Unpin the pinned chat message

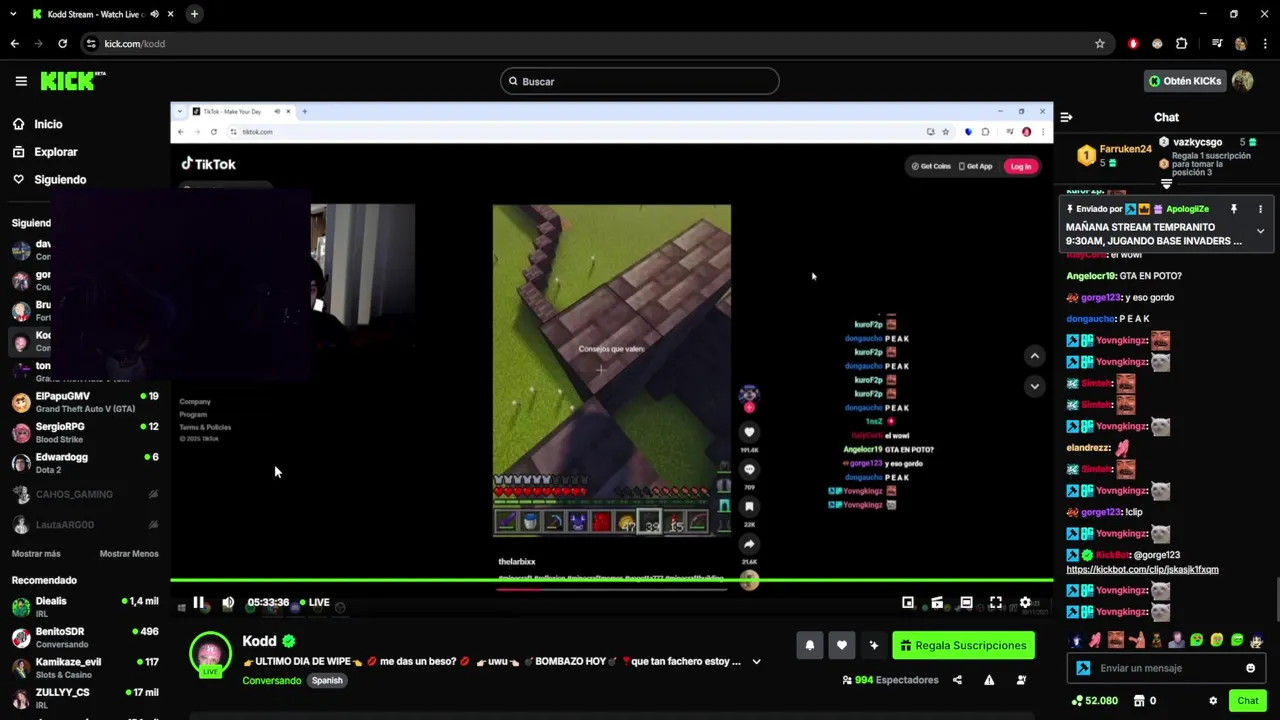pyautogui.click(x=1234, y=209)
